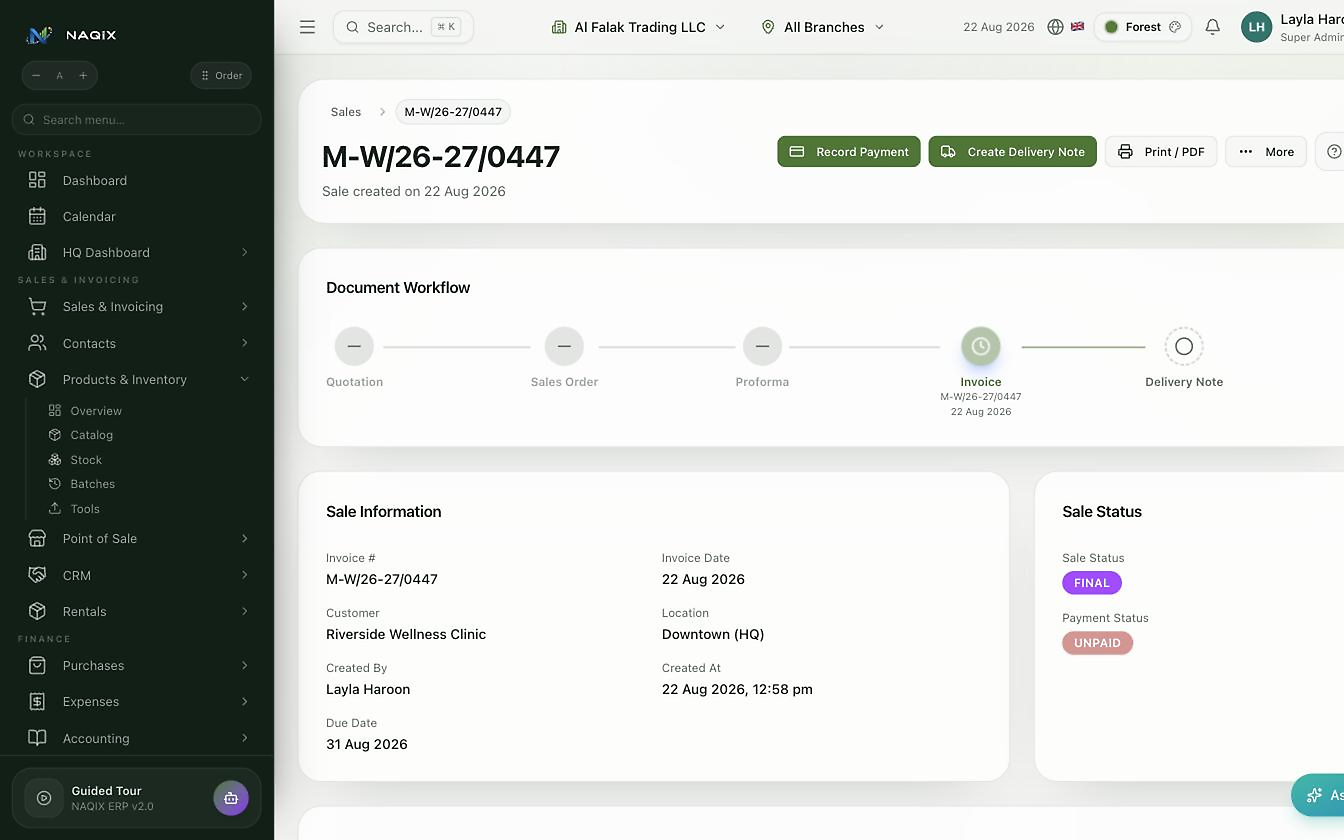This screenshot has width=1344, height=840.
Task: Click the Point of Sale store icon
Action: (x=37, y=538)
